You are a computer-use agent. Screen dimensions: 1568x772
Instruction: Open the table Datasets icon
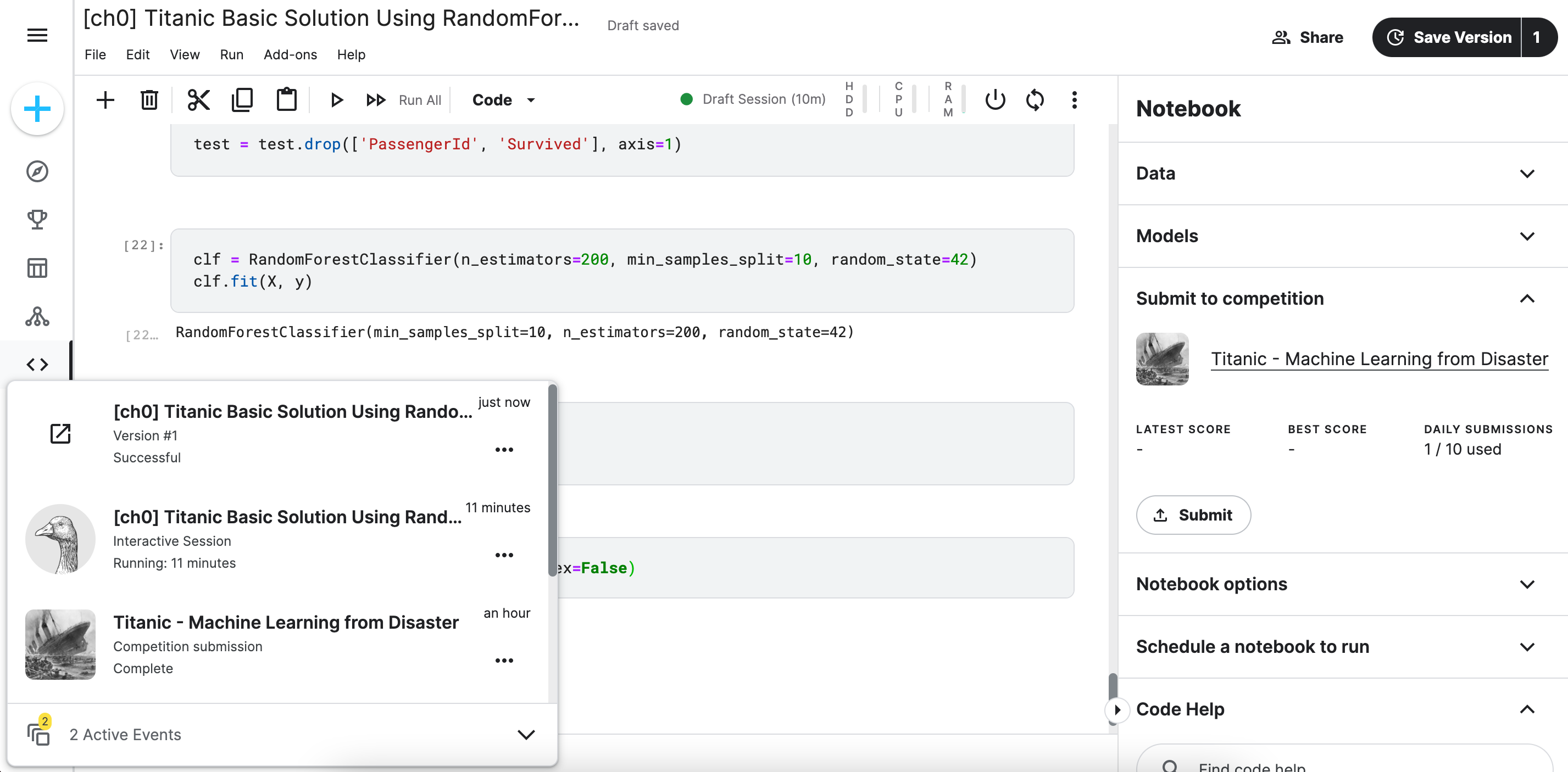click(x=37, y=268)
